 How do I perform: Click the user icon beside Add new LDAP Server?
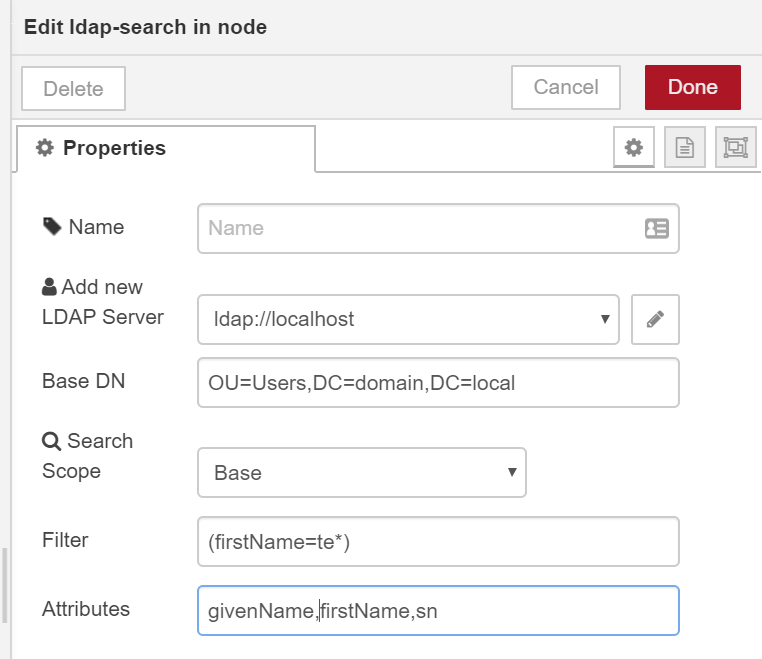pos(49,287)
